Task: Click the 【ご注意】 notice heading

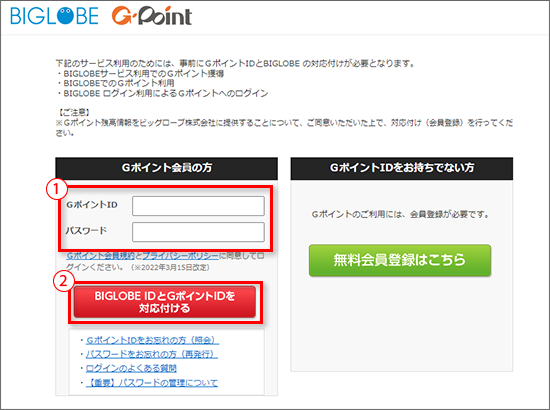Action: [74, 113]
